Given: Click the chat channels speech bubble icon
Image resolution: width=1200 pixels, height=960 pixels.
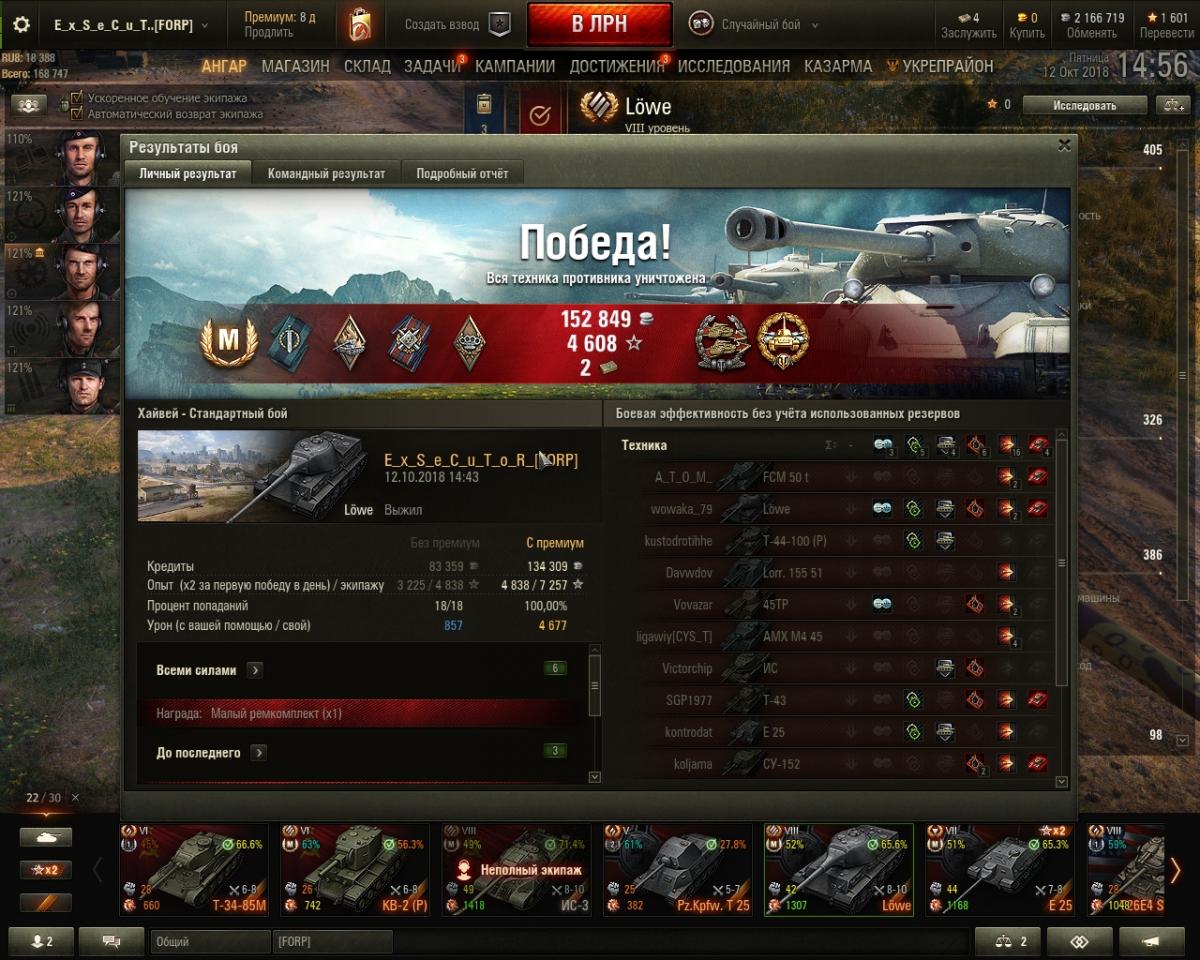Looking at the screenshot, I should (x=112, y=942).
